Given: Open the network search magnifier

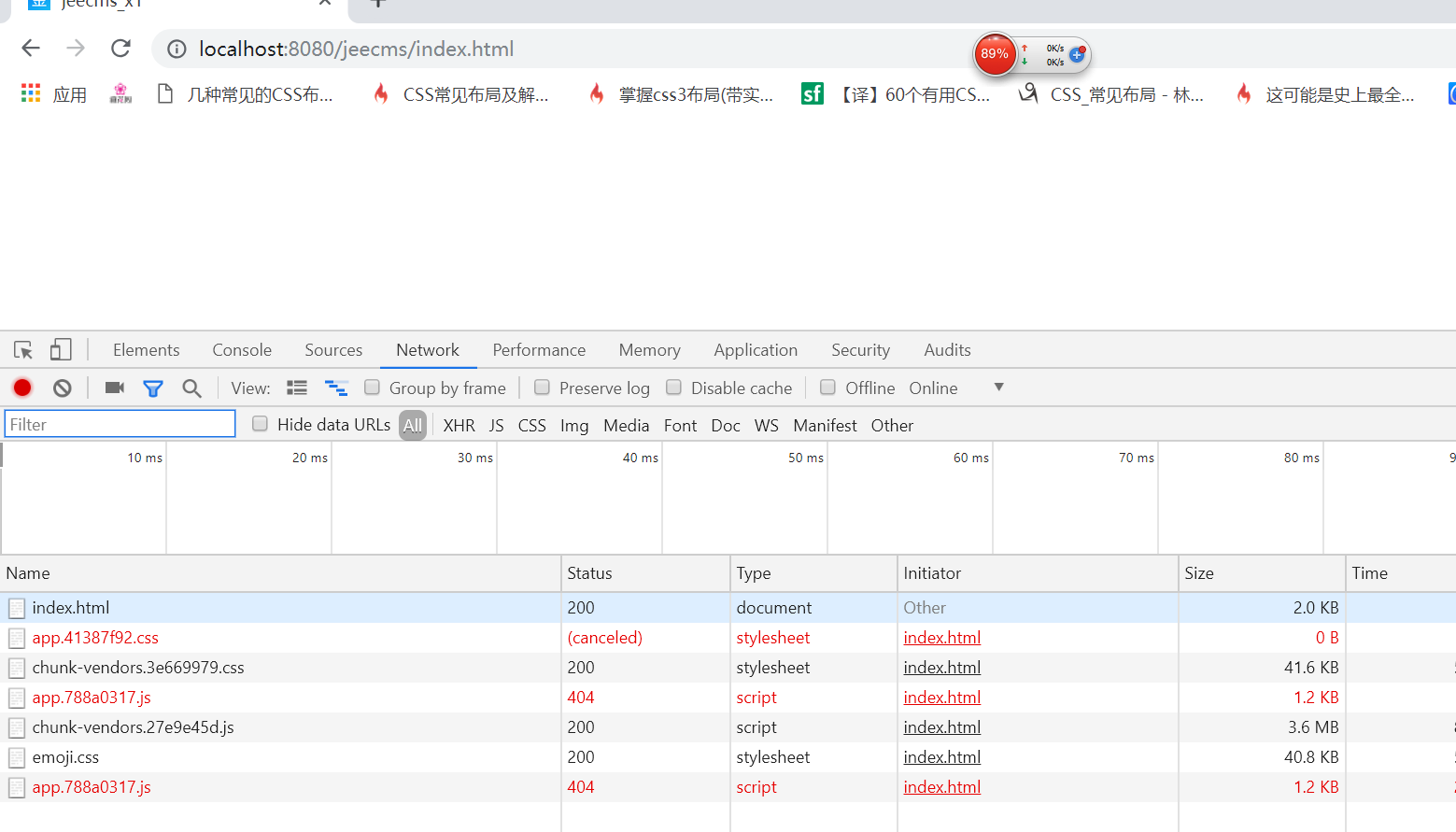Looking at the screenshot, I should [191, 388].
